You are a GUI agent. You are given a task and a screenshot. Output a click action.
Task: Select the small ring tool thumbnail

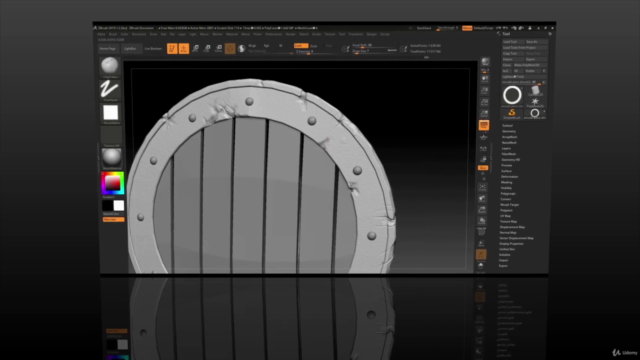coord(535,113)
